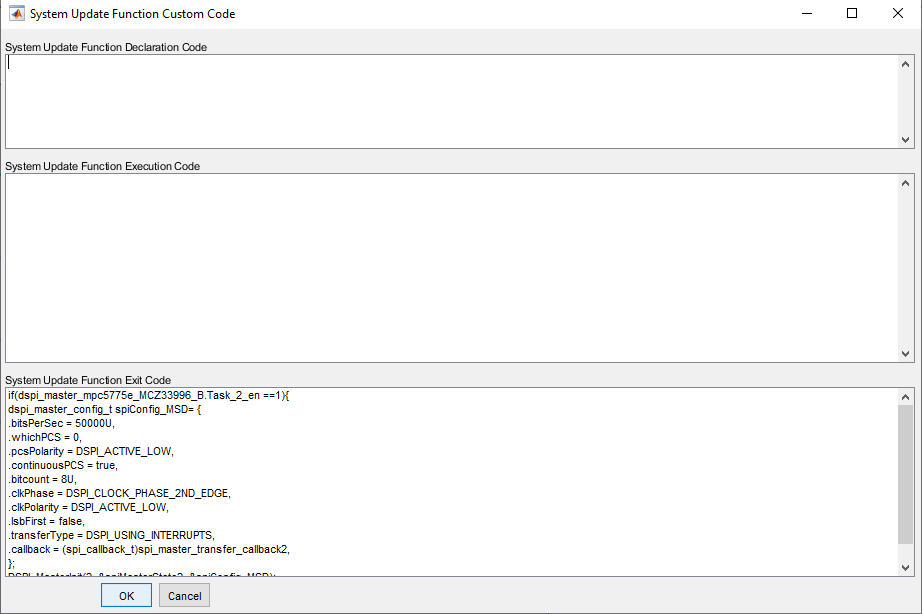Click the line '.bitcount = 8U,'

[42, 479]
